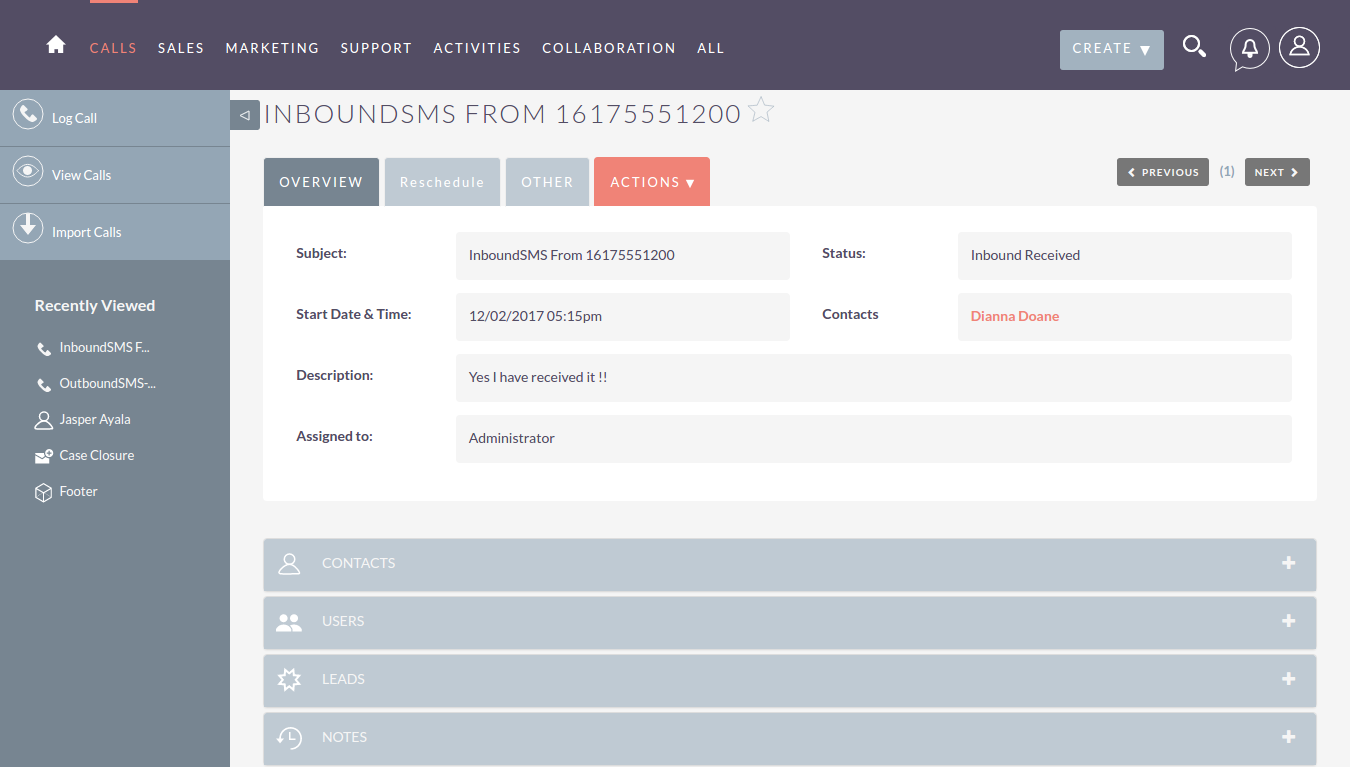1350x767 pixels.
Task: Expand the Contacts subpanel plus
Action: [1288, 563]
